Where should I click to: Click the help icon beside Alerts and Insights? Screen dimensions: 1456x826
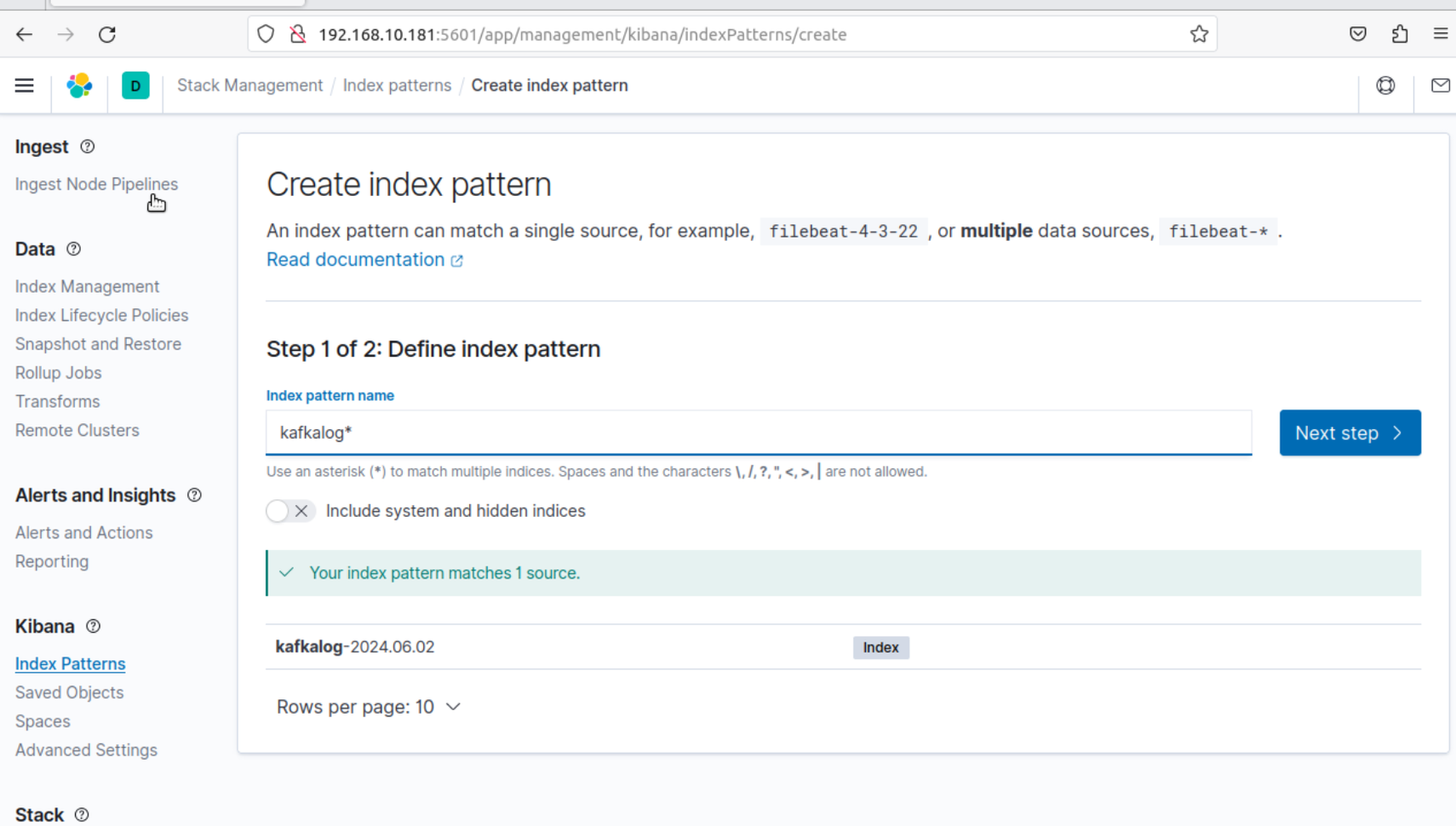click(x=194, y=495)
